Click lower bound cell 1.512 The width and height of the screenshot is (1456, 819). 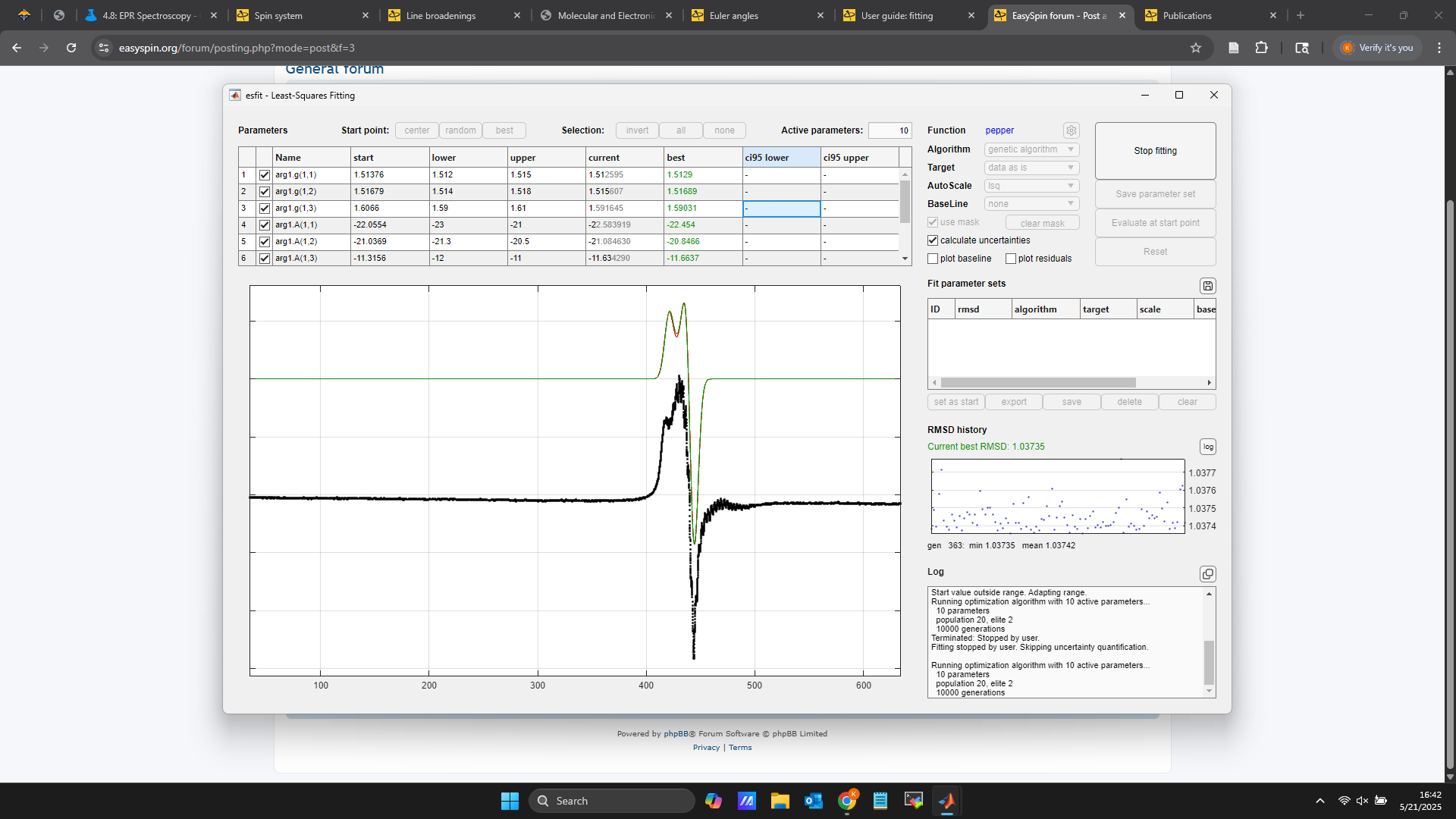pos(468,175)
